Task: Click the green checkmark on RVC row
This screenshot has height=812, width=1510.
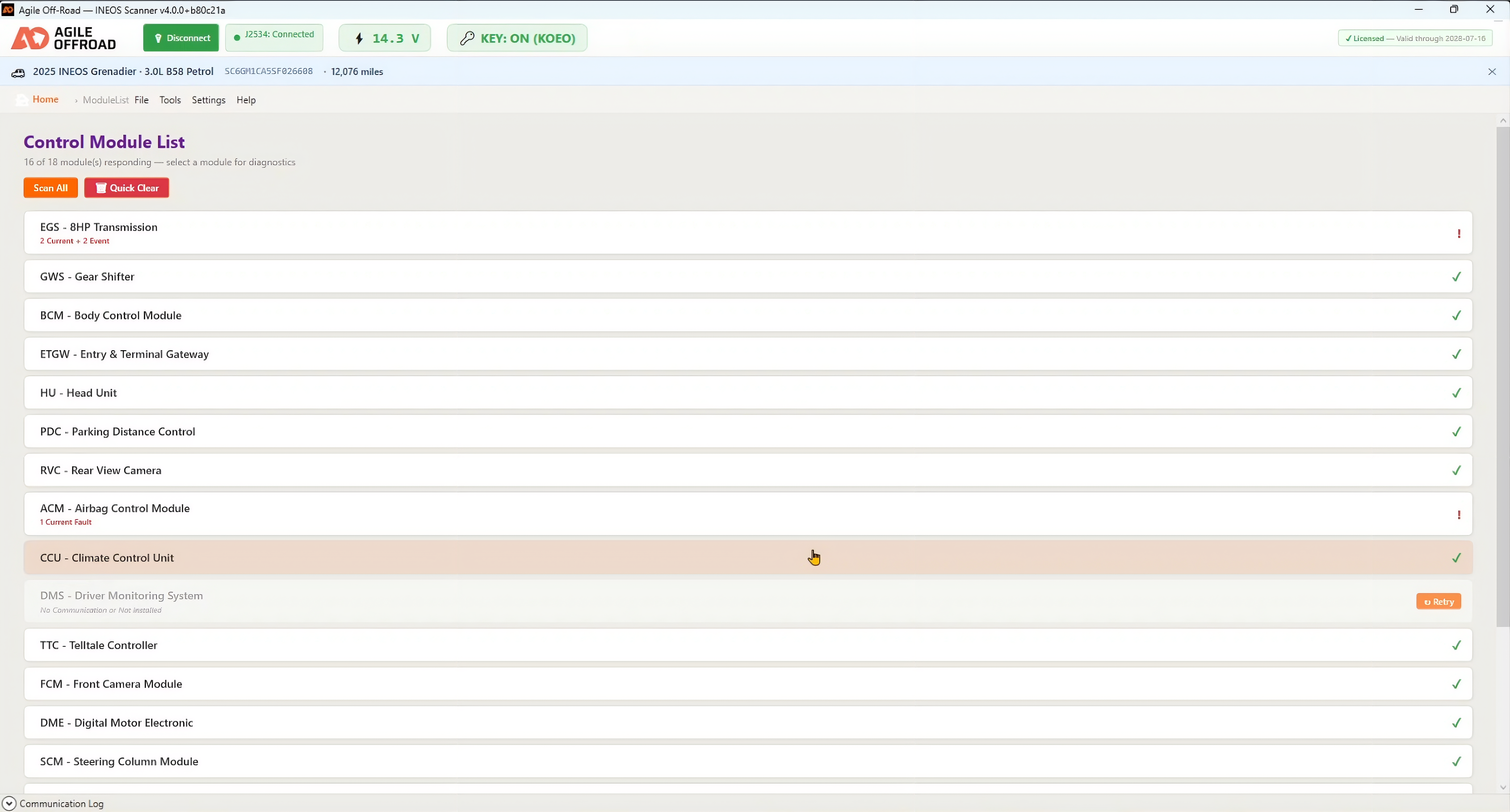Action: [1457, 470]
